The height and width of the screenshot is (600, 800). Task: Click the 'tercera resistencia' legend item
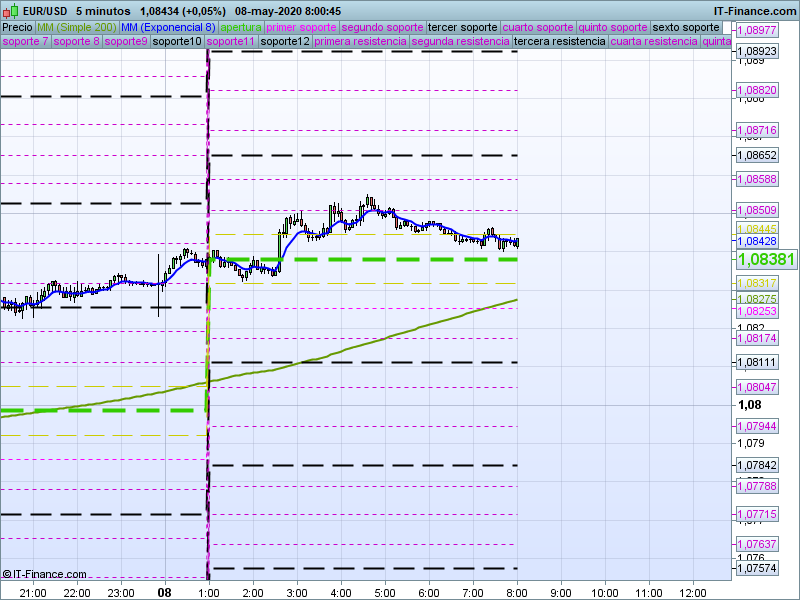pos(558,42)
